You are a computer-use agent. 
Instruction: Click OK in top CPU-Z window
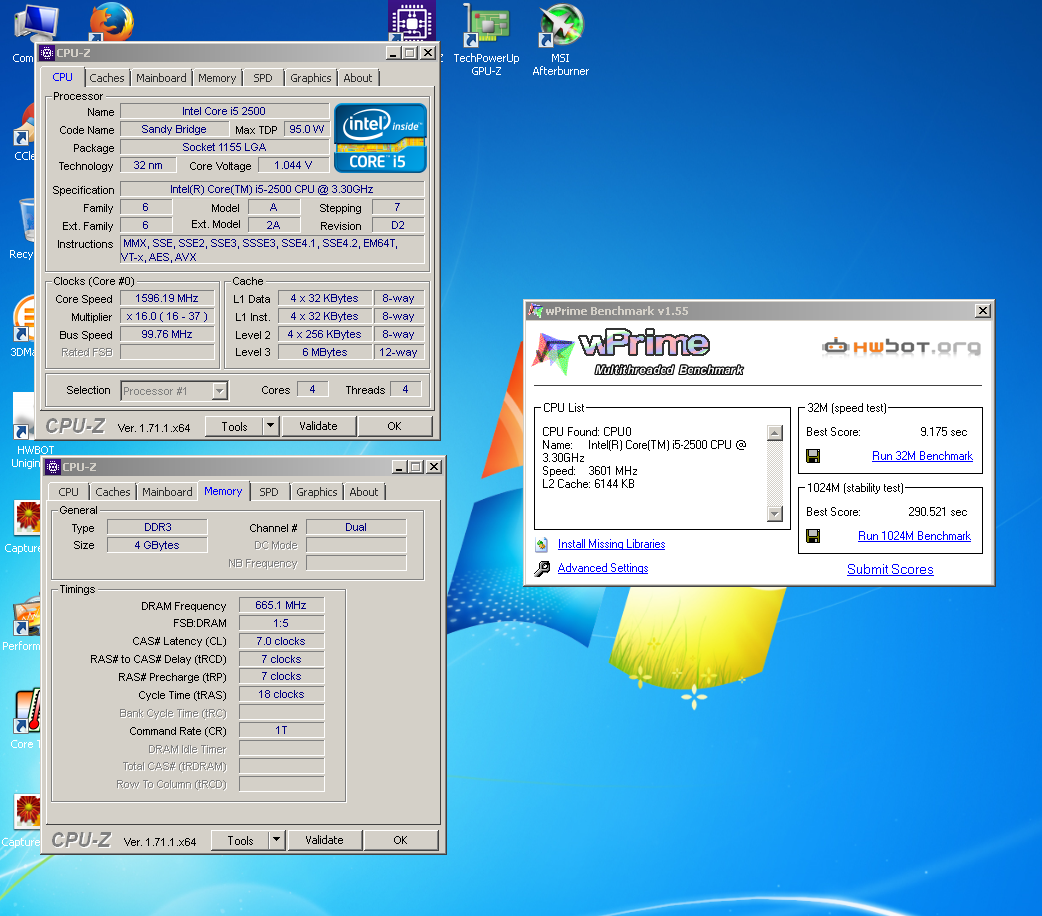pyautogui.click(x=394, y=426)
